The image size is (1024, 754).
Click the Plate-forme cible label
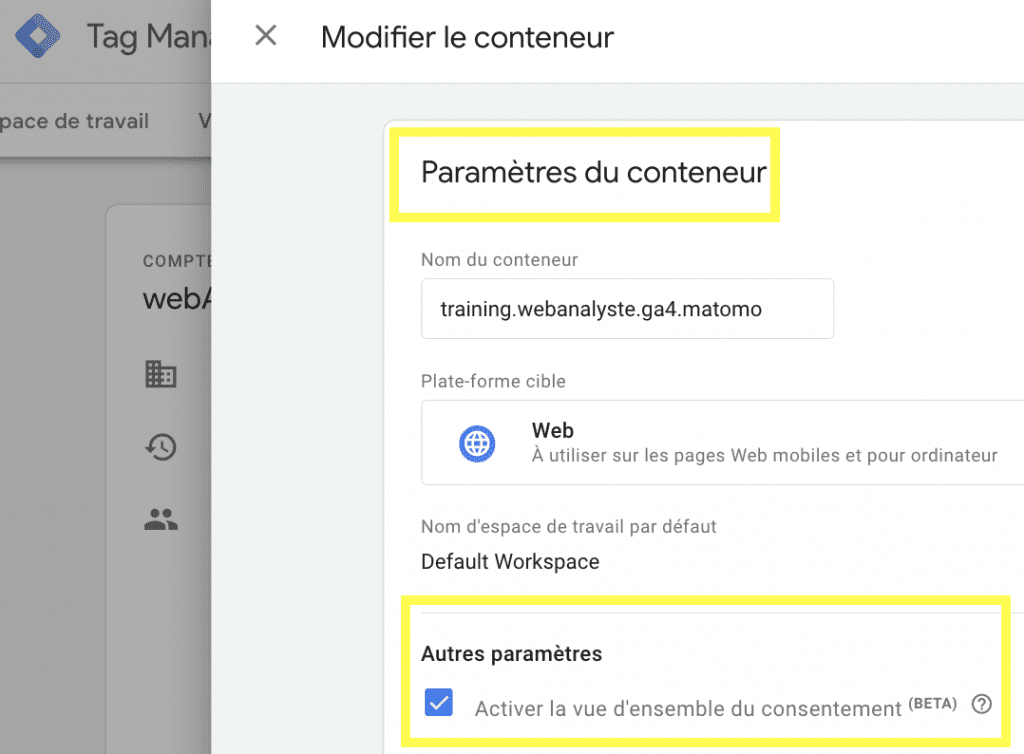[x=493, y=381]
